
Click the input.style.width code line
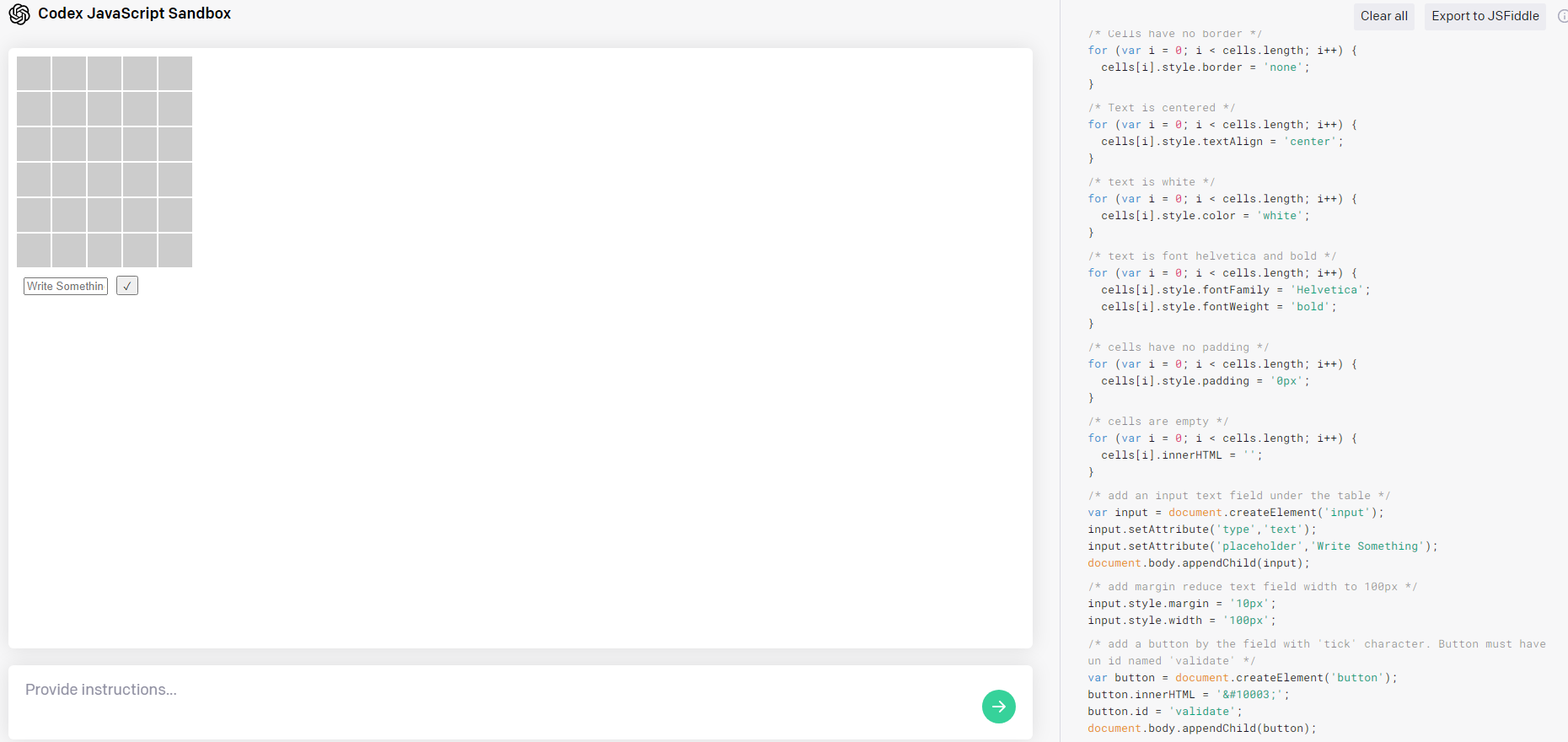click(1182, 621)
